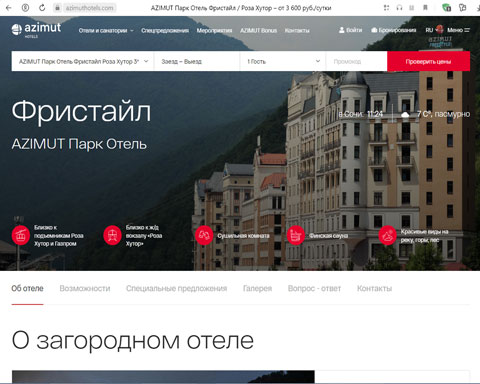Image resolution: width=480 pixels, height=384 pixels.
Task: Click the padlock site security icon
Action: tap(57, 8)
